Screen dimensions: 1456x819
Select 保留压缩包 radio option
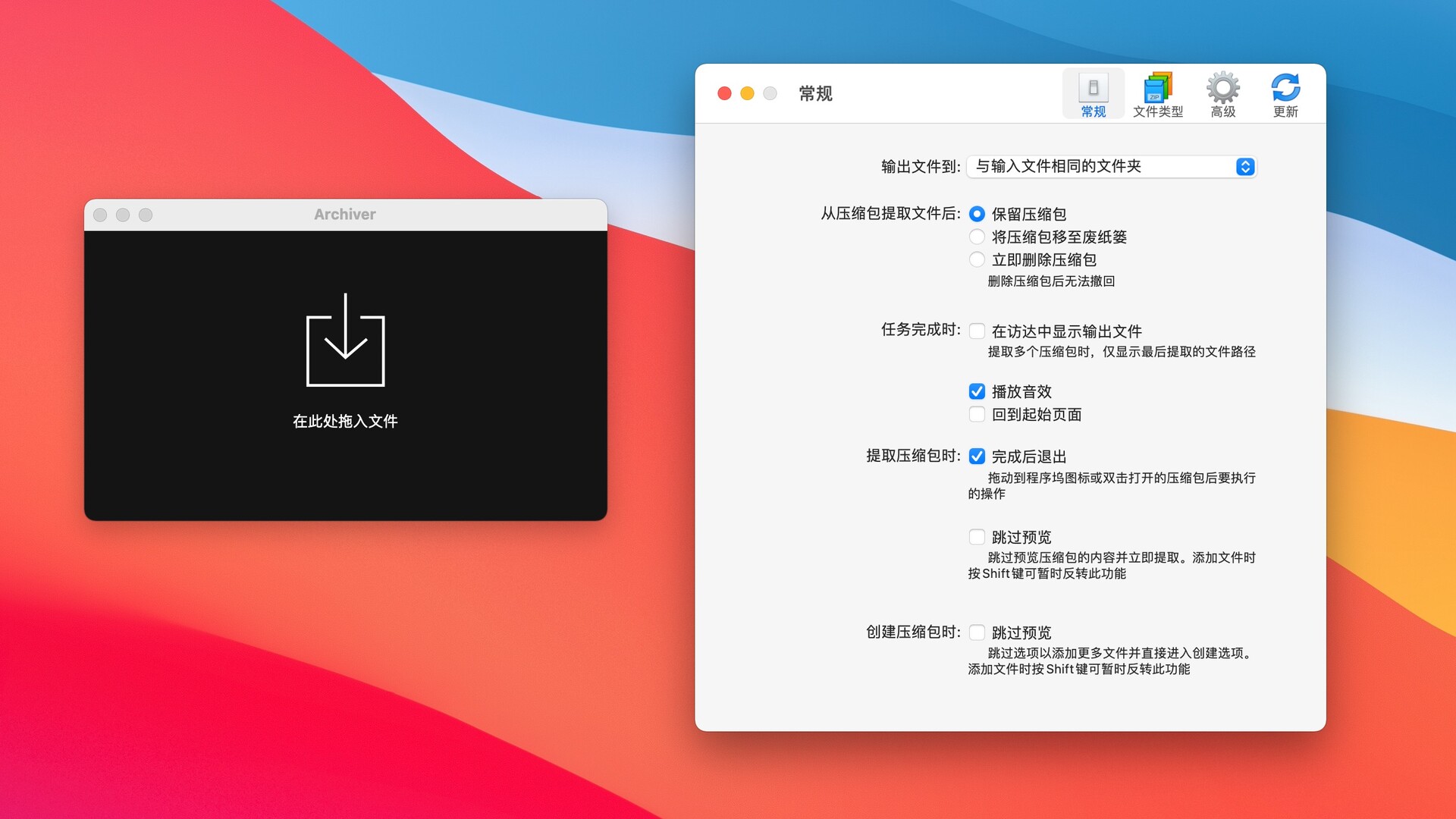point(977,215)
